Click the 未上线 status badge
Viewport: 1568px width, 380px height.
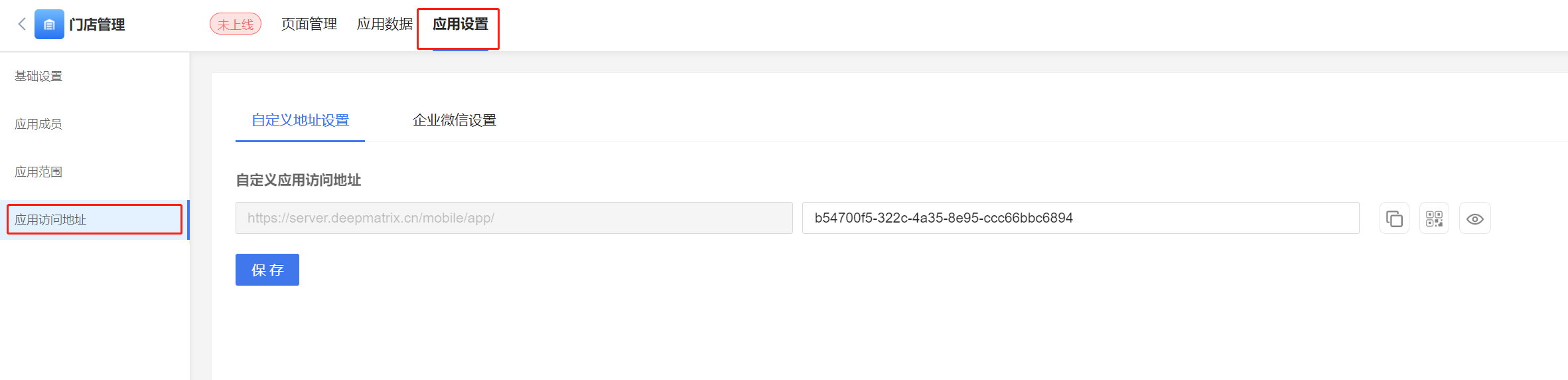pos(236,25)
